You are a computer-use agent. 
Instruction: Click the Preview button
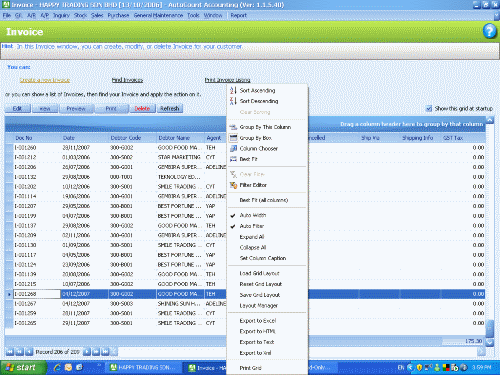click(76, 109)
